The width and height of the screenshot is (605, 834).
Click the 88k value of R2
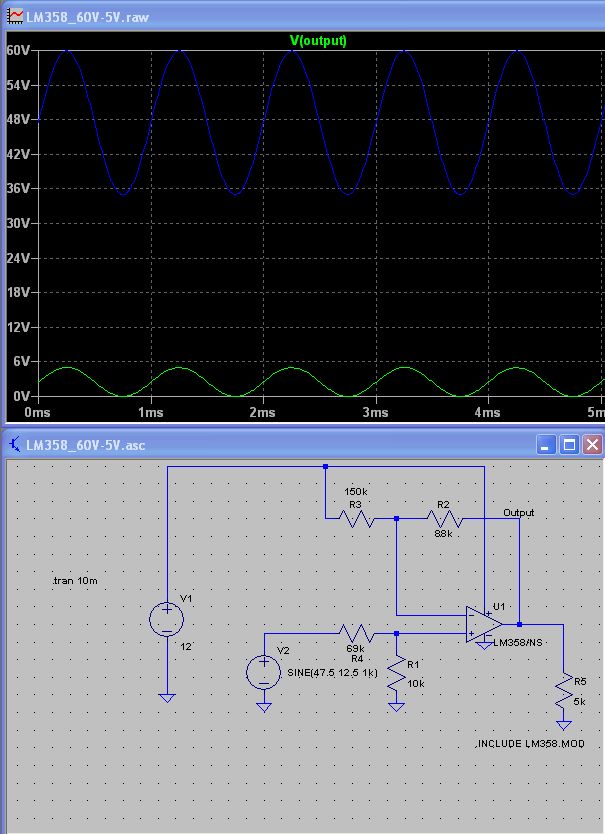click(x=443, y=532)
